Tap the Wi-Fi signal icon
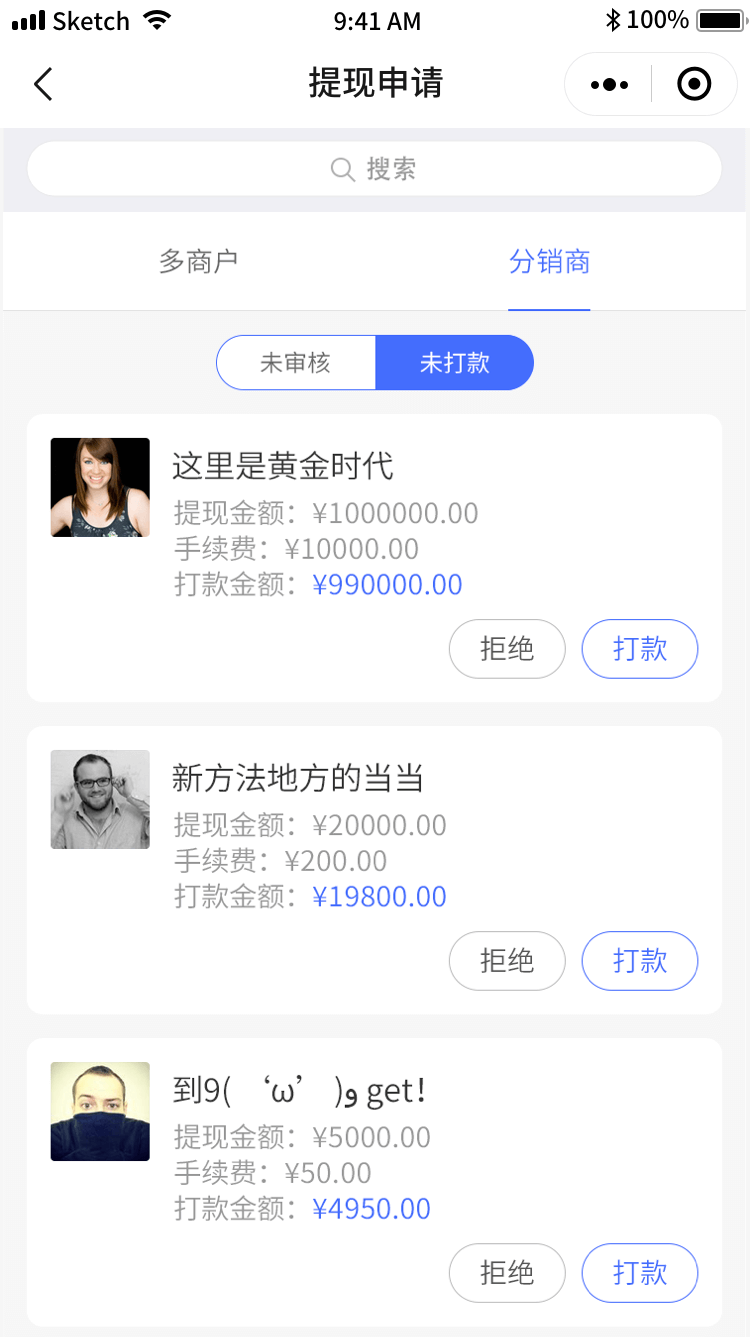Image resolution: width=750 pixels, height=1337 pixels. click(157, 20)
